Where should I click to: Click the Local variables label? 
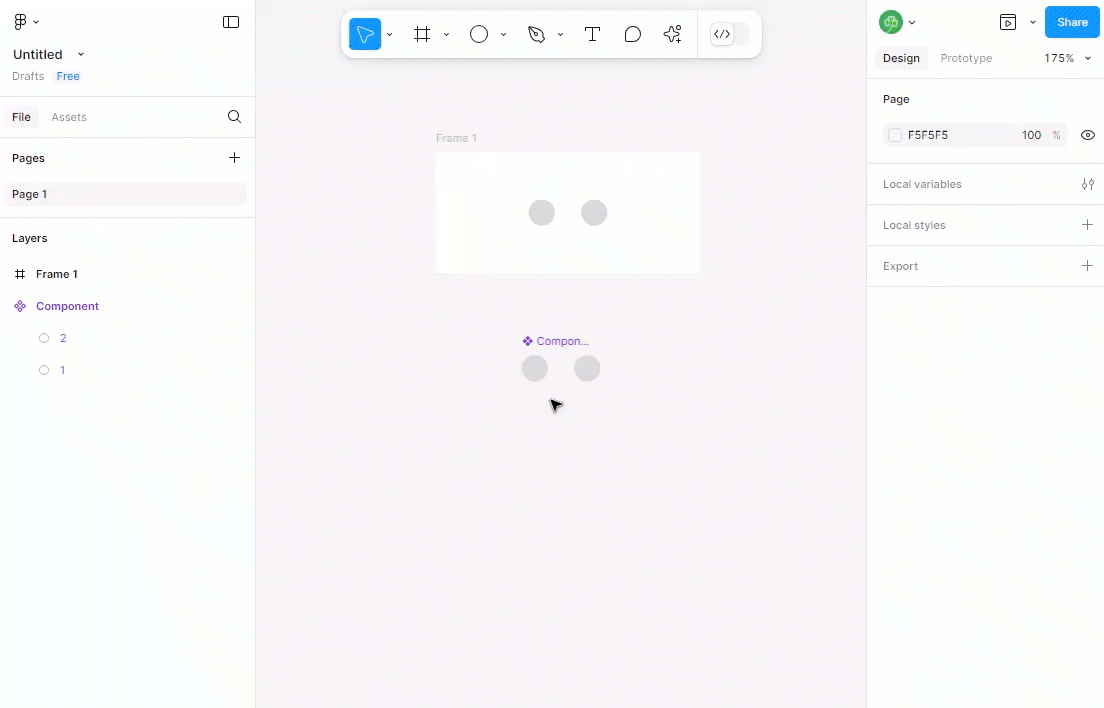pyautogui.click(x=922, y=184)
